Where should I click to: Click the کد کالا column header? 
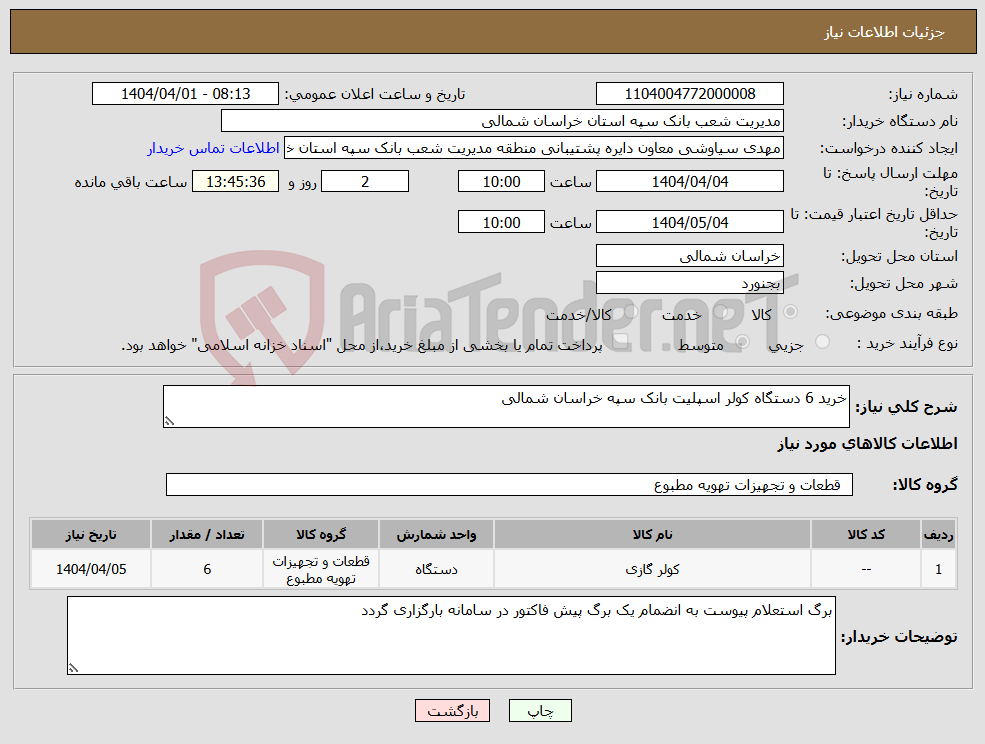click(x=866, y=535)
